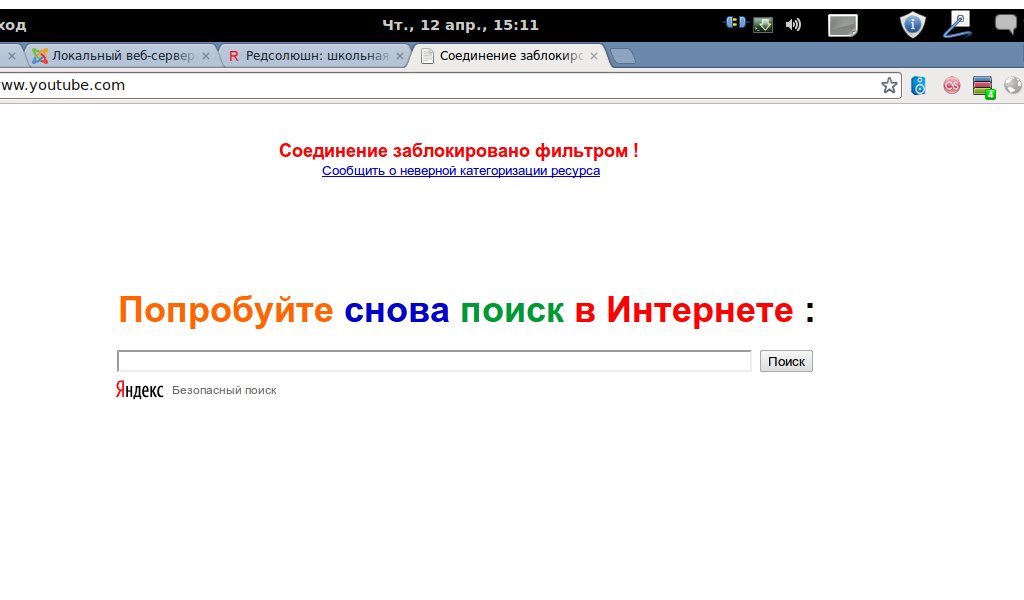Open the clock showing Чт., 12 апр., 15:11
Viewport: 1024px width, 600px height.
[x=460, y=24]
